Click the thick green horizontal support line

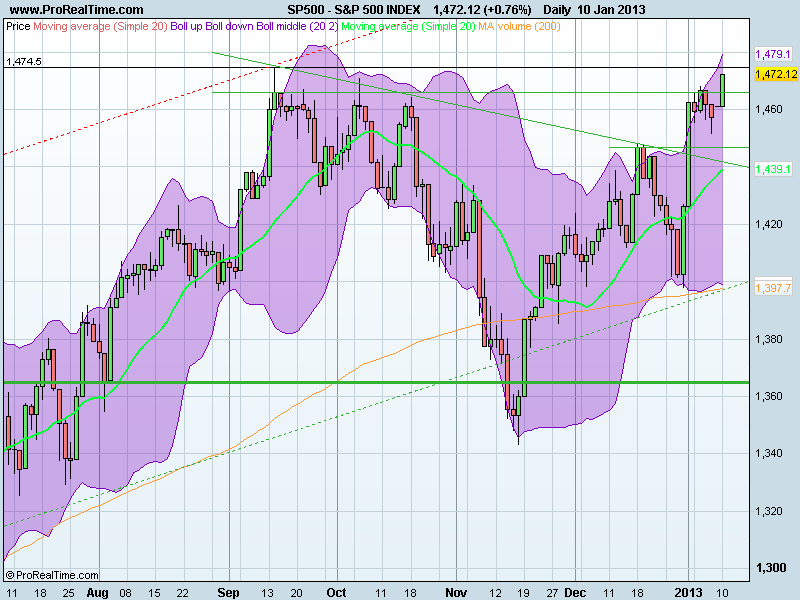(377, 382)
